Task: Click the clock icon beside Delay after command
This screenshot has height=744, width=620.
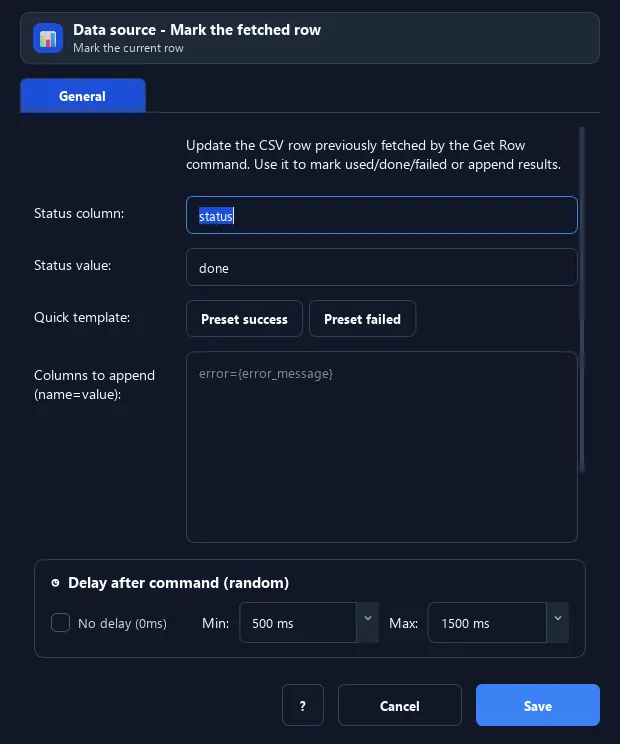Action: point(56,583)
